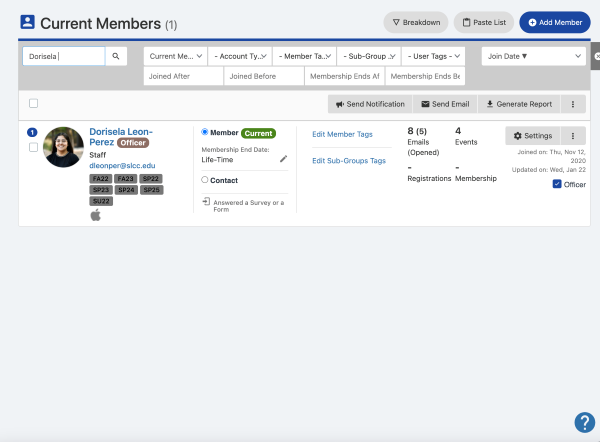Click the Registrations stat
Screen dimensions: 600x442
(429, 173)
